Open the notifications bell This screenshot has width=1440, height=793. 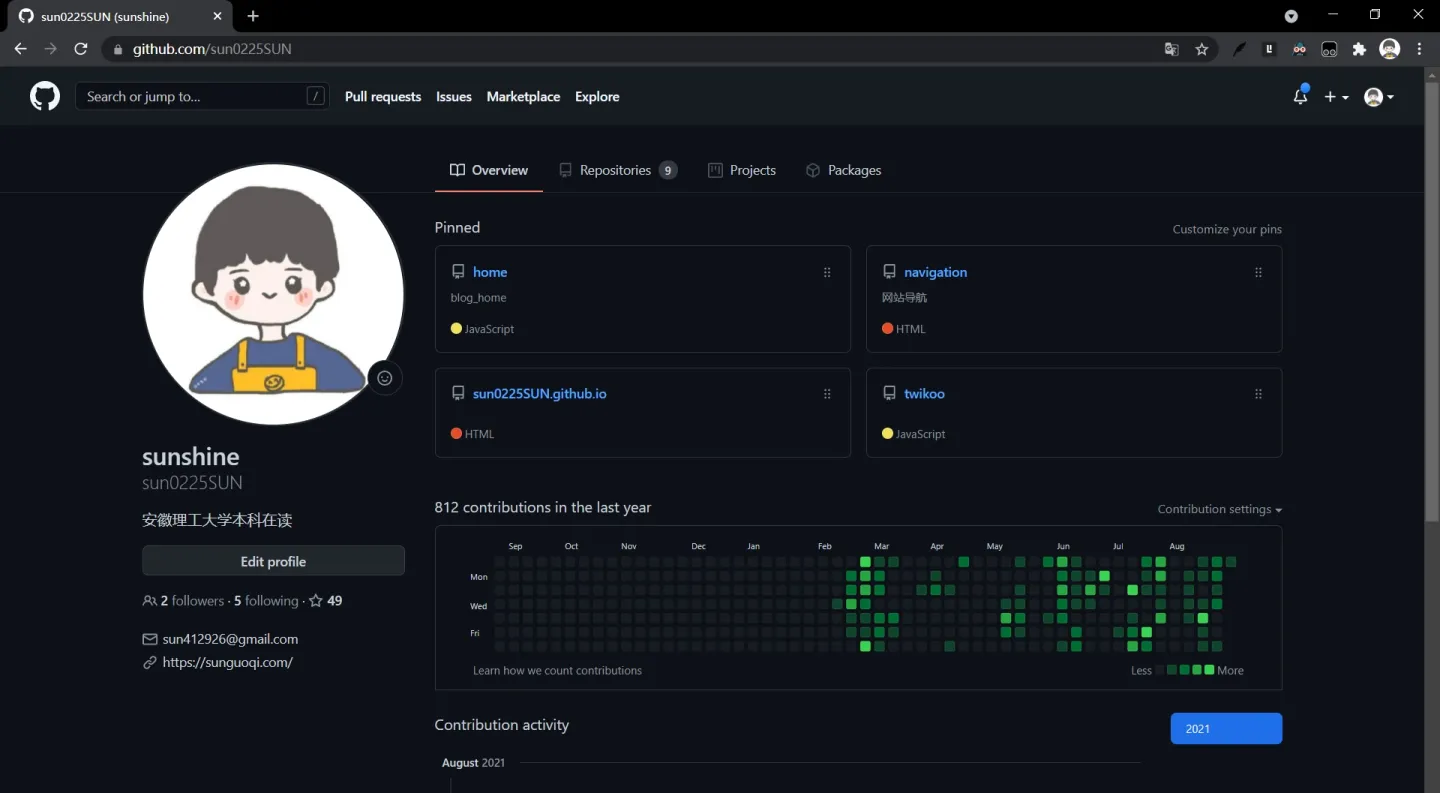(1300, 96)
